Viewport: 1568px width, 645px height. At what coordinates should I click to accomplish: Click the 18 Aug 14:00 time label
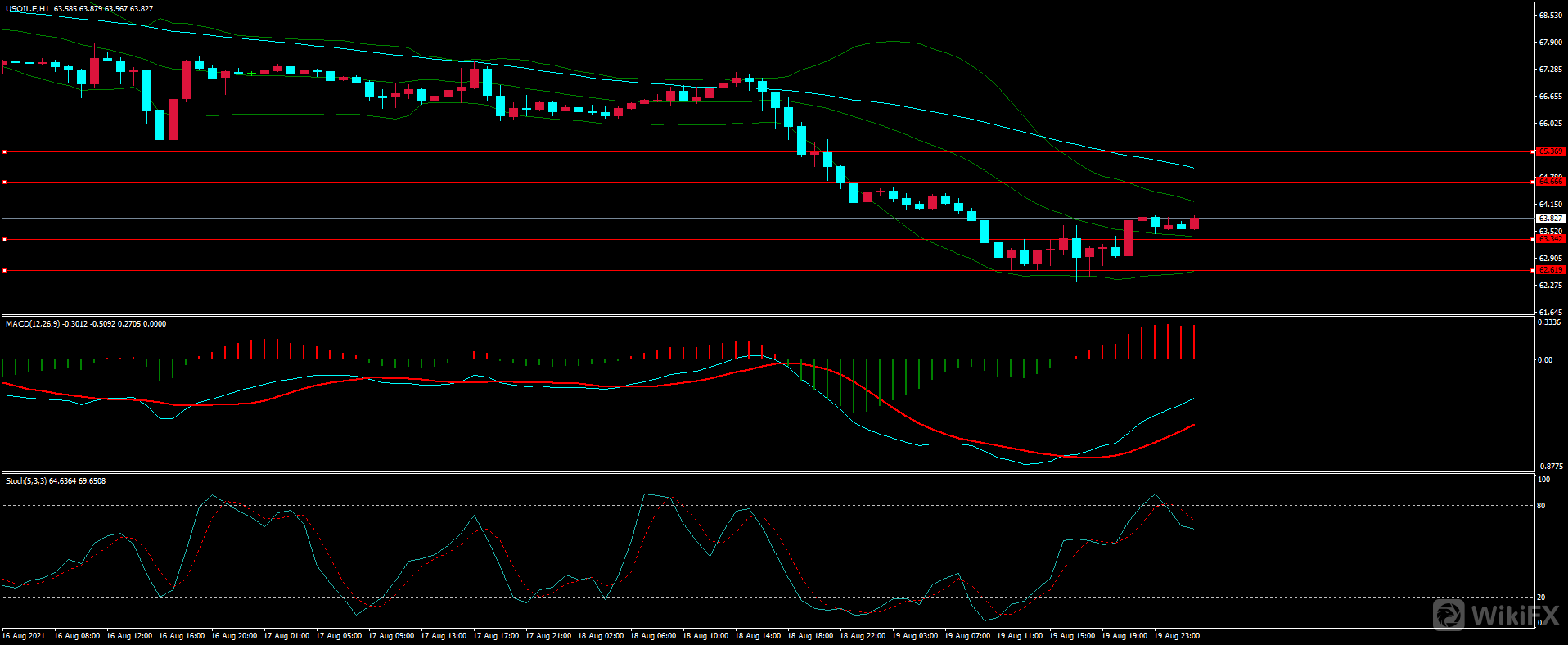point(757,636)
